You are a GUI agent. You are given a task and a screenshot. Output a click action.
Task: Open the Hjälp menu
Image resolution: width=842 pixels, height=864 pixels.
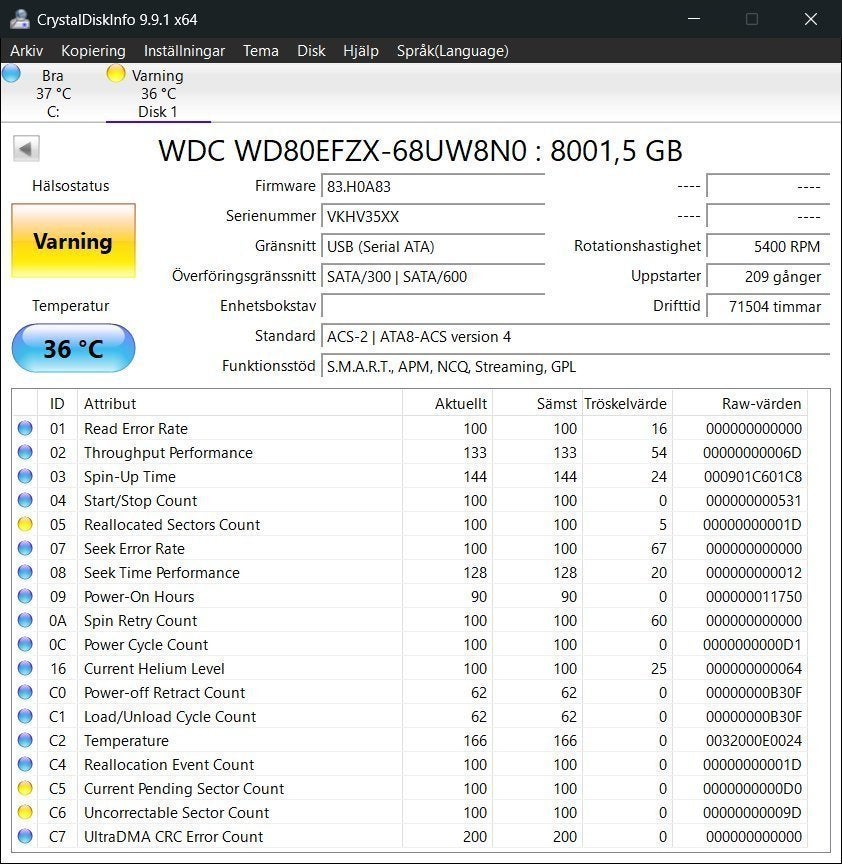[x=360, y=51]
